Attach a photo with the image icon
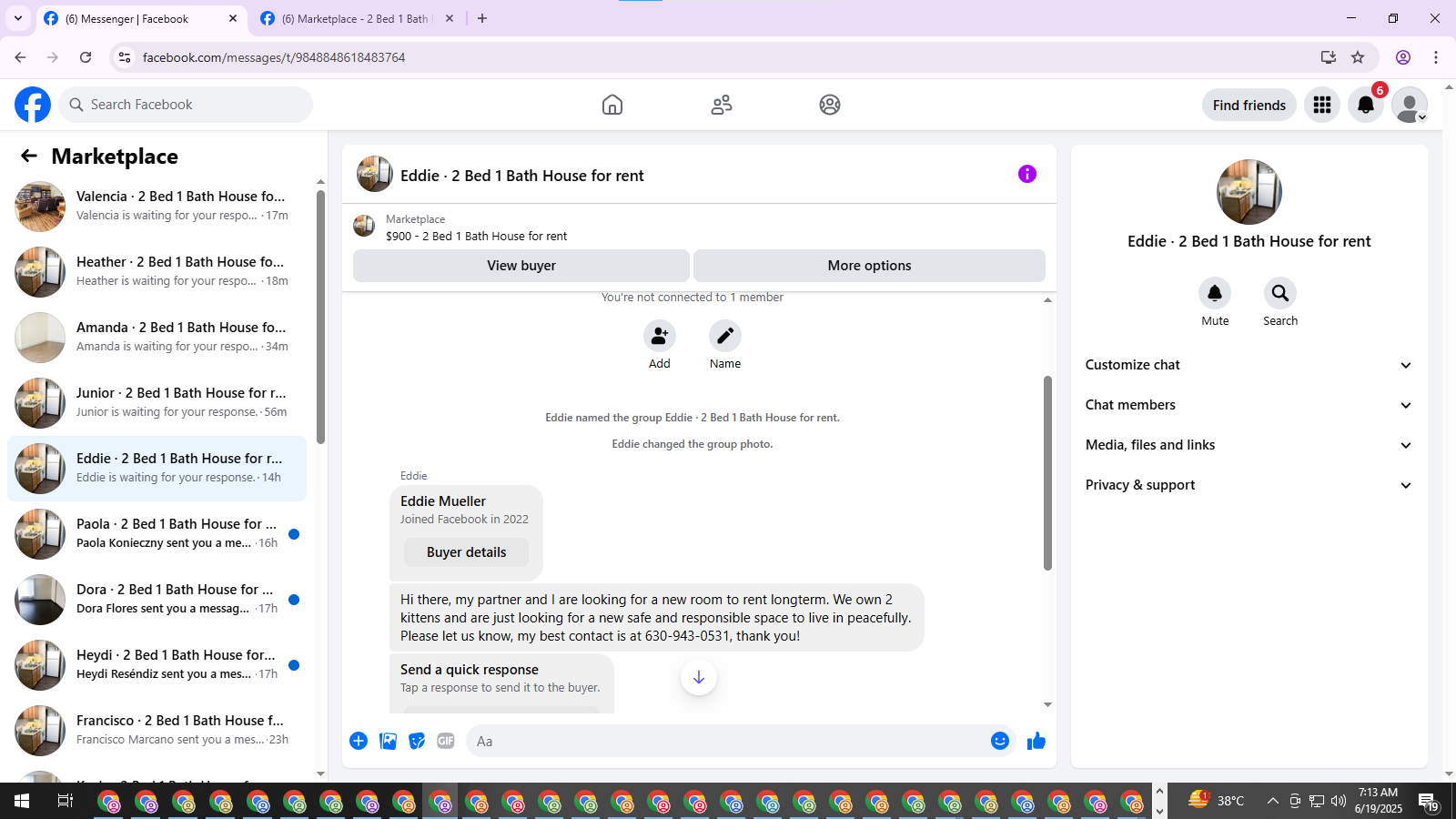 click(389, 741)
